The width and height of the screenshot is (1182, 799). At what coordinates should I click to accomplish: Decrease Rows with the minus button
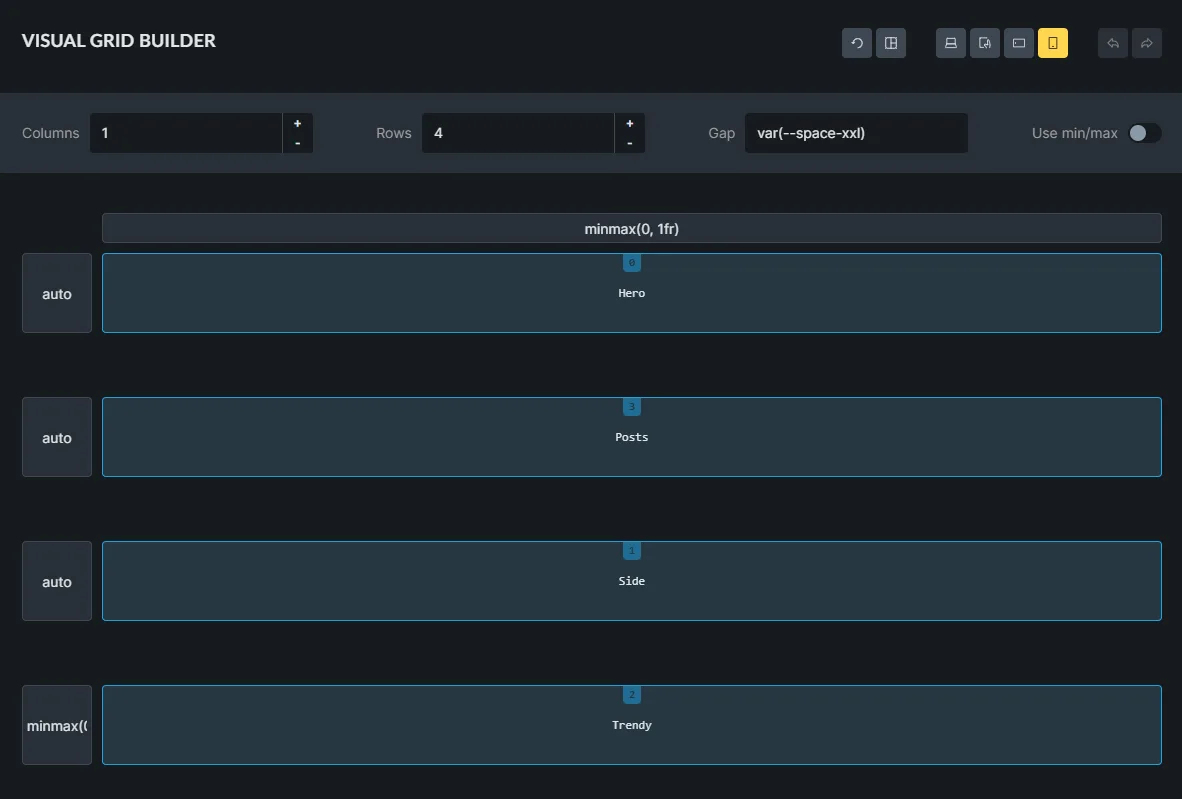point(629,142)
